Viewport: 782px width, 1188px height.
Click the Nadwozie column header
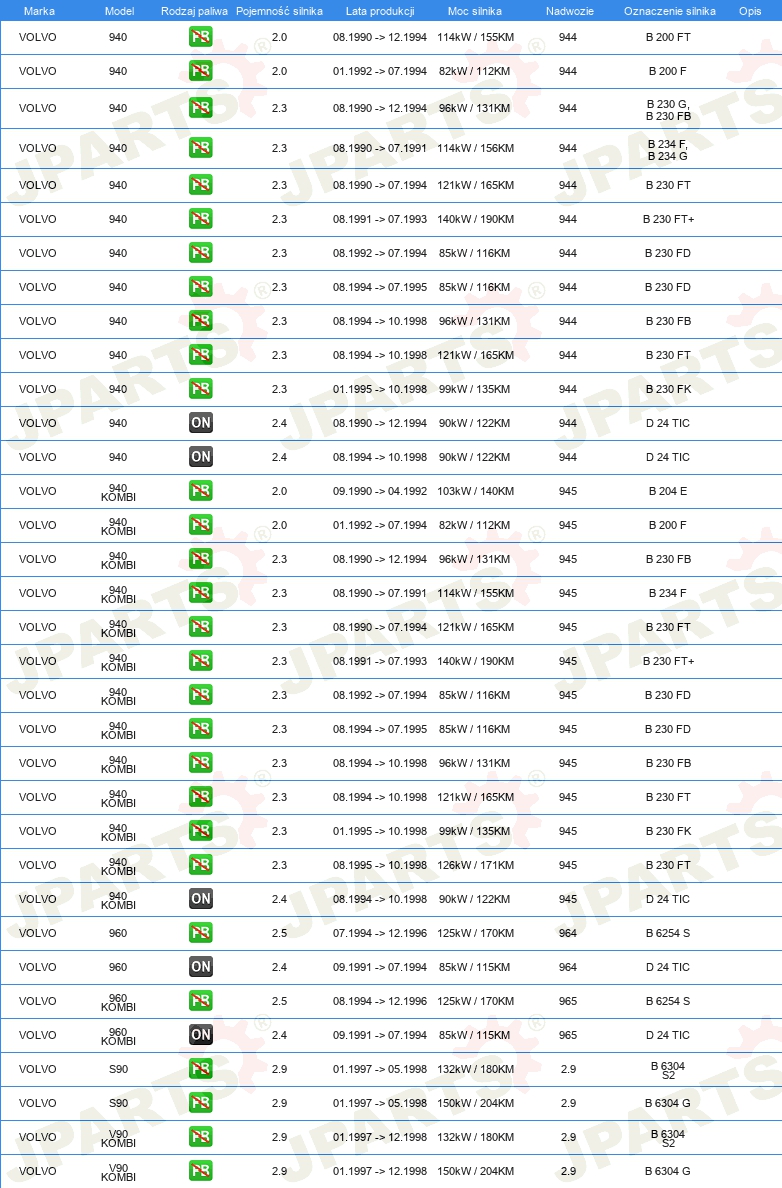point(569,11)
